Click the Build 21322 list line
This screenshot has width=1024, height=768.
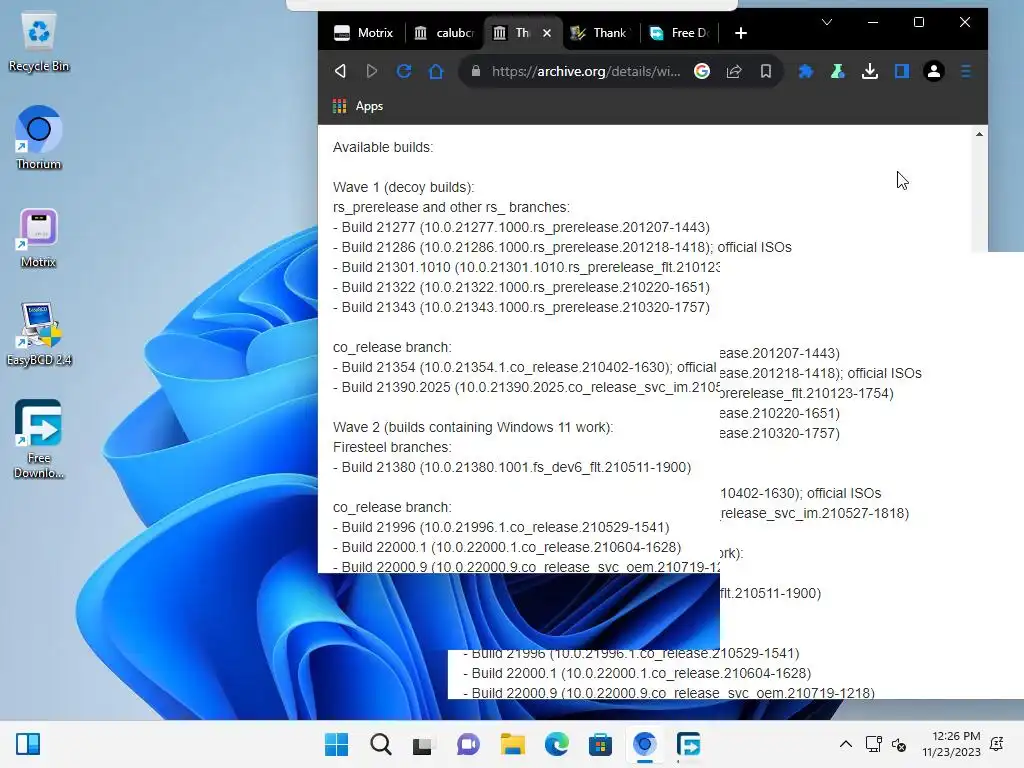[521, 287]
